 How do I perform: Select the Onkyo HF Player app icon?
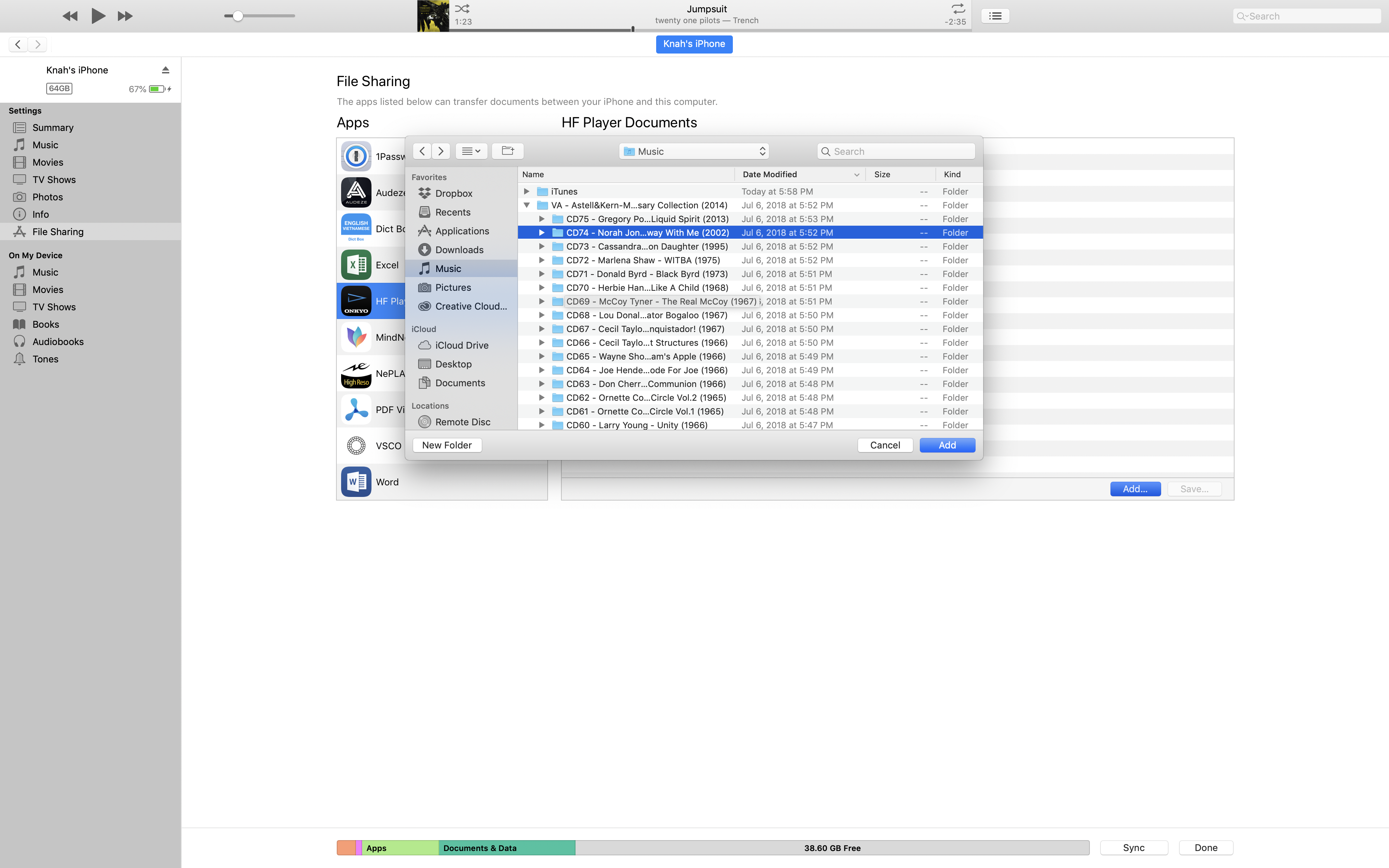click(356, 301)
